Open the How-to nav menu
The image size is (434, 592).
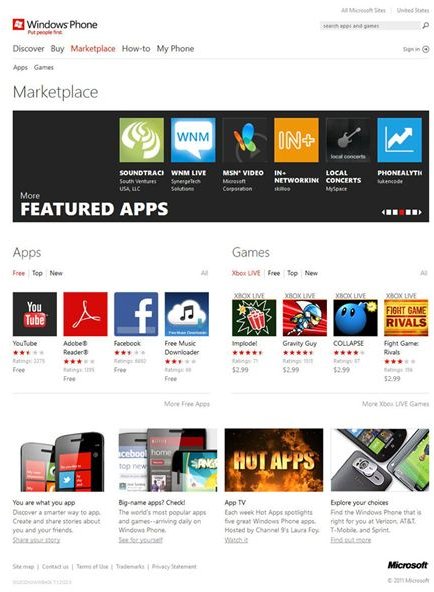point(136,49)
